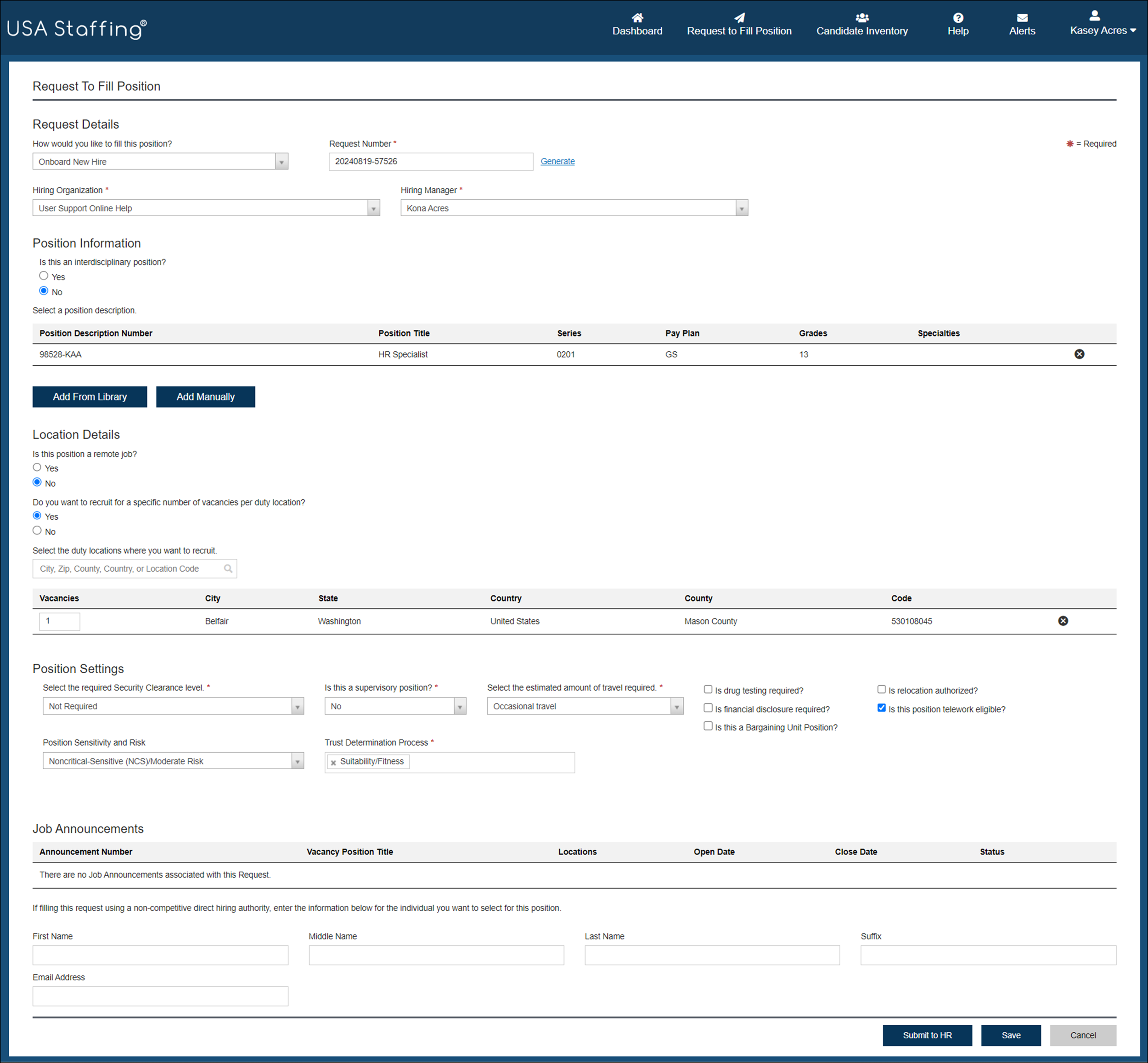This screenshot has width=1148, height=1063.
Task: Open Alerts via the envelope icon
Action: pyautogui.click(x=1021, y=17)
